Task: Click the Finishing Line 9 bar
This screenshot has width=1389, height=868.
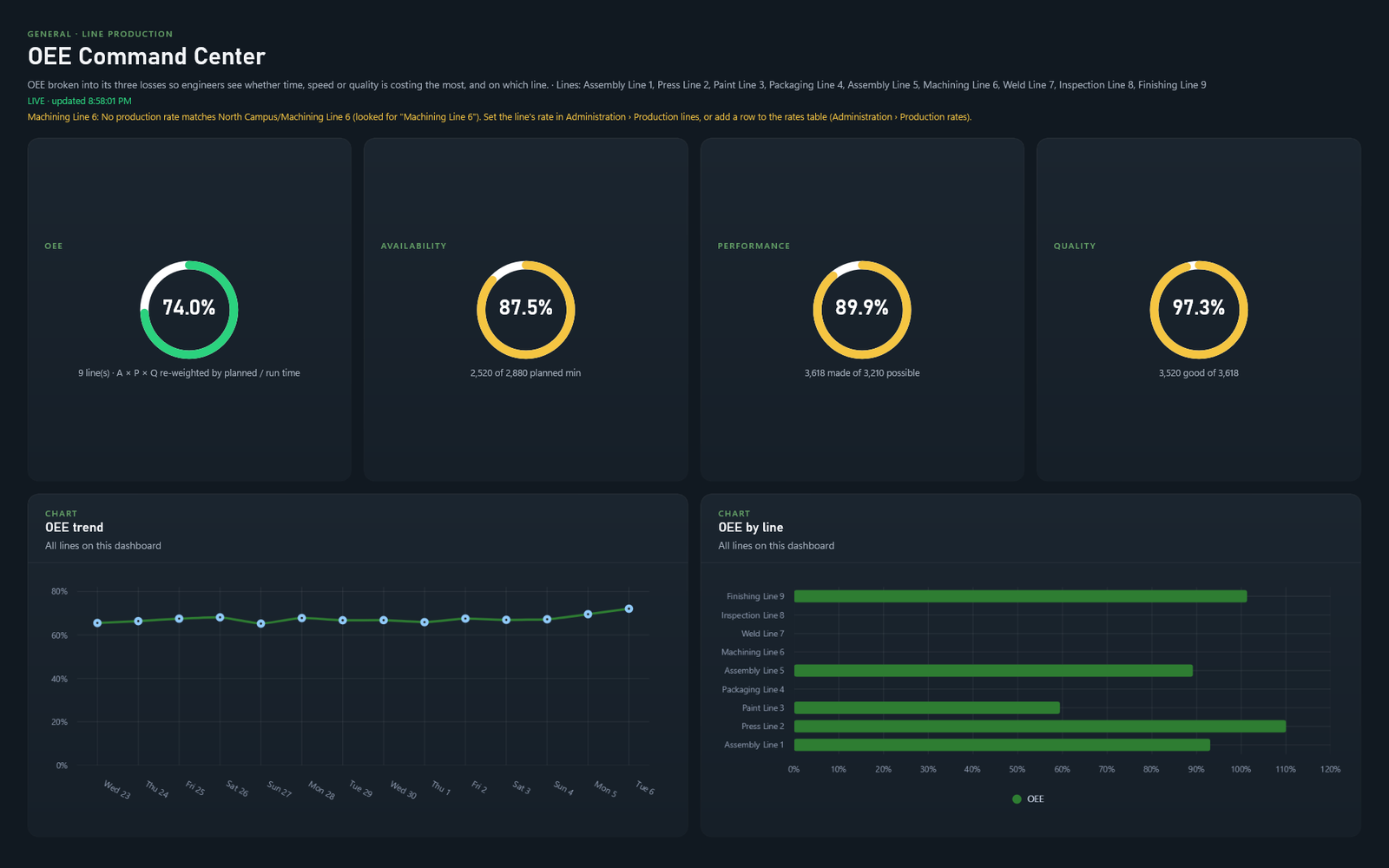Action: click(x=1020, y=596)
